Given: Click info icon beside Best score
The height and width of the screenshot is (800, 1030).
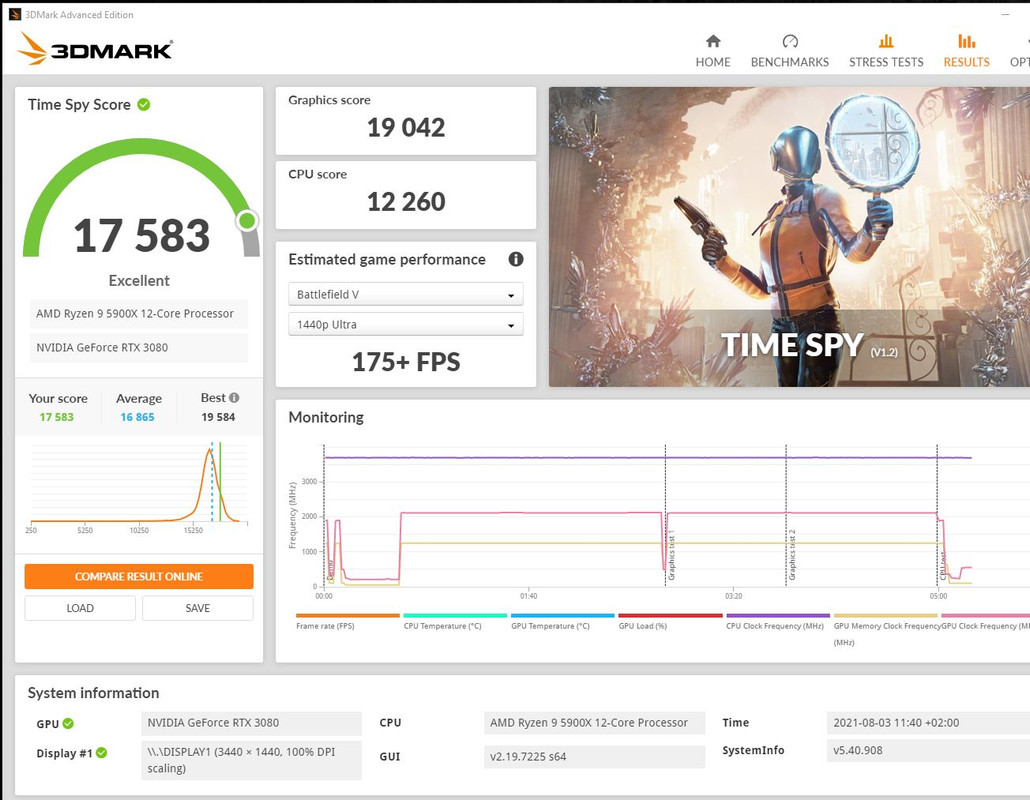Looking at the screenshot, I should coord(234,397).
